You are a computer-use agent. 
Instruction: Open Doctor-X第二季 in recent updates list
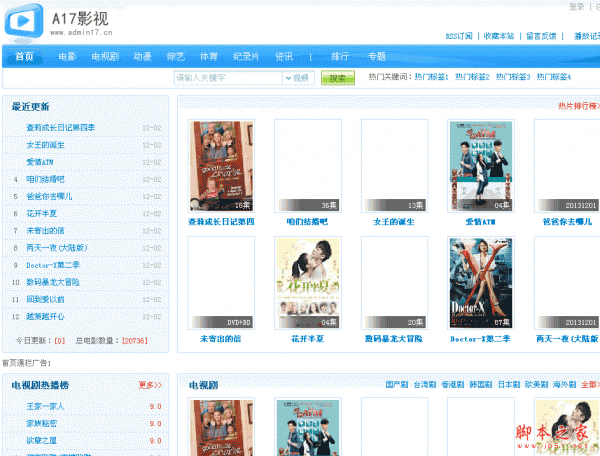53,265
